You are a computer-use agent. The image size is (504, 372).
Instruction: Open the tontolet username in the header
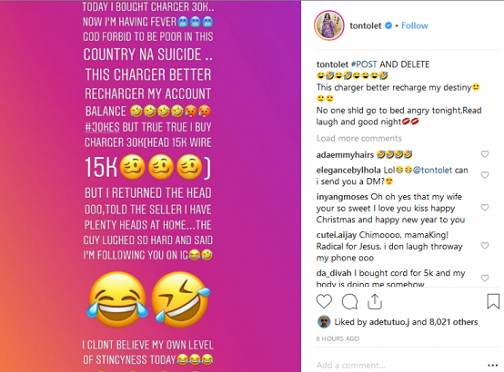pyautogui.click(x=365, y=26)
